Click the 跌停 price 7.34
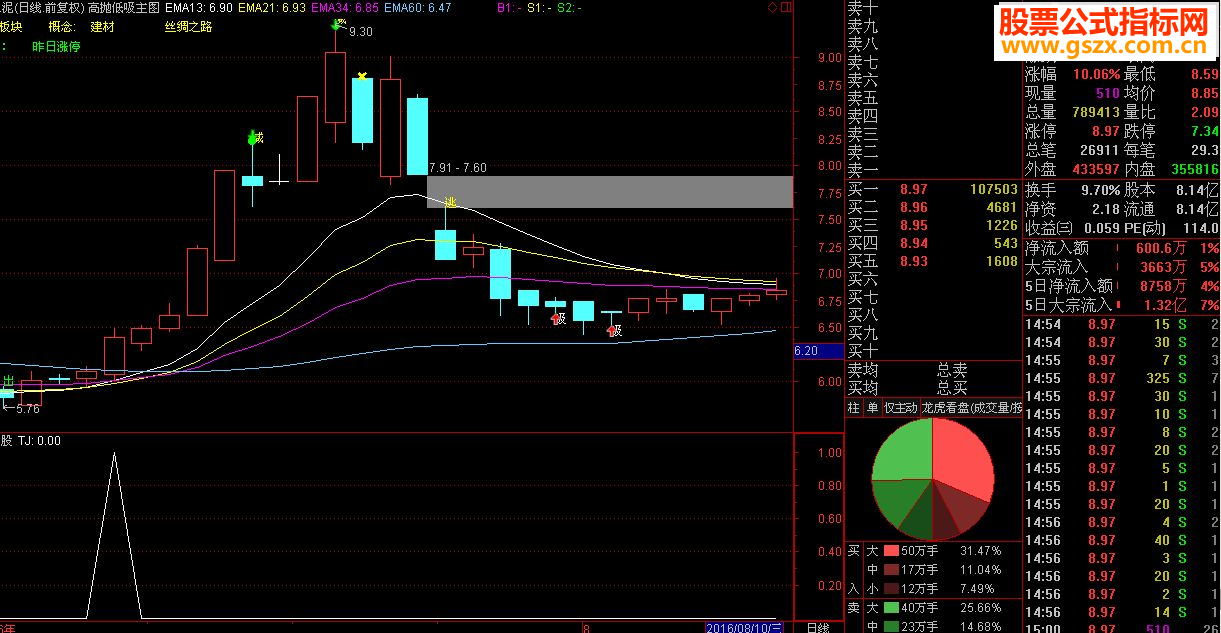The width and height of the screenshot is (1221, 633). (x=1205, y=131)
